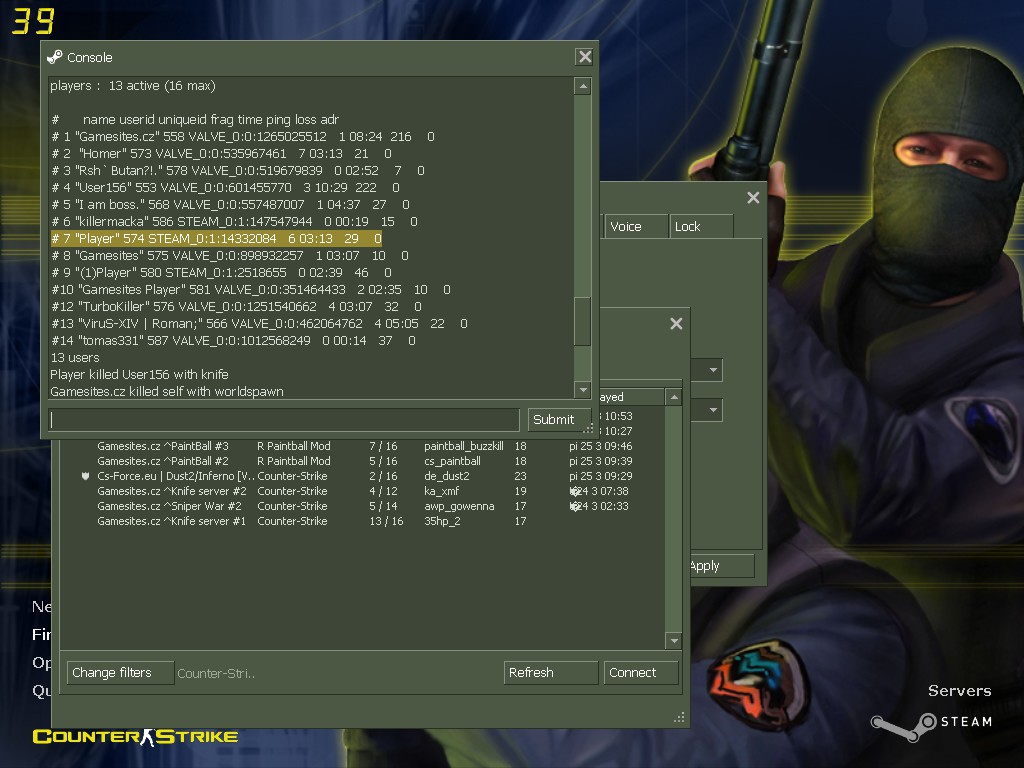Click the awp_gowenna map name
The height and width of the screenshot is (768, 1024).
[459, 506]
